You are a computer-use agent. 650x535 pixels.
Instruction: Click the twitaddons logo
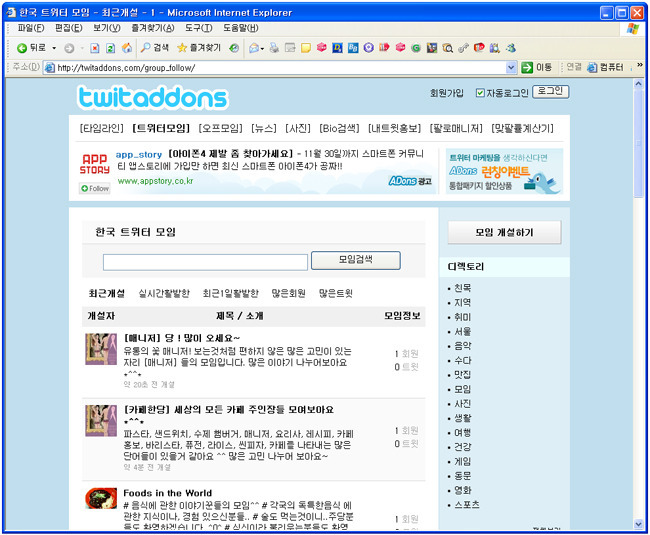click(x=153, y=97)
